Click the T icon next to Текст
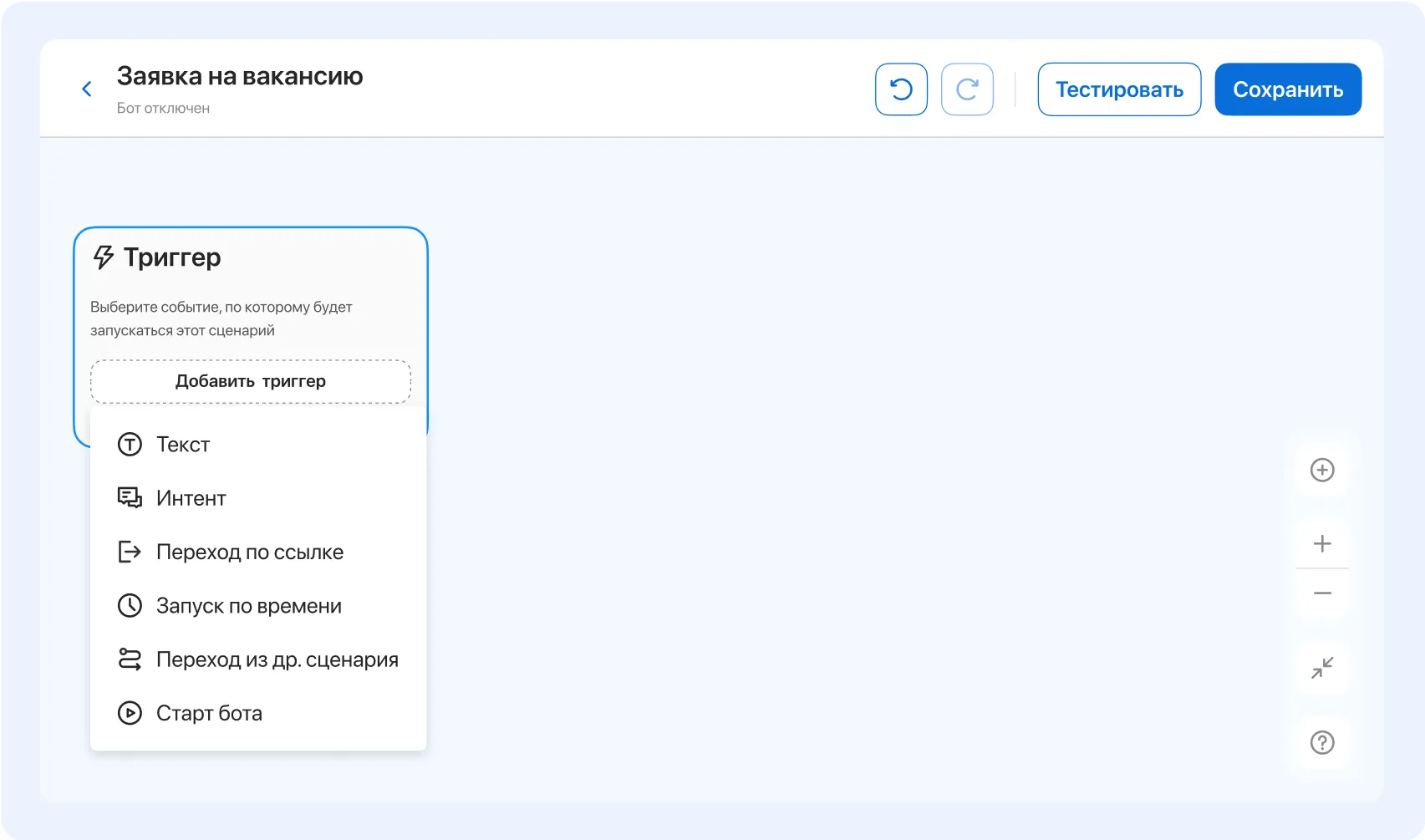1425x840 pixels. [130, 444]
